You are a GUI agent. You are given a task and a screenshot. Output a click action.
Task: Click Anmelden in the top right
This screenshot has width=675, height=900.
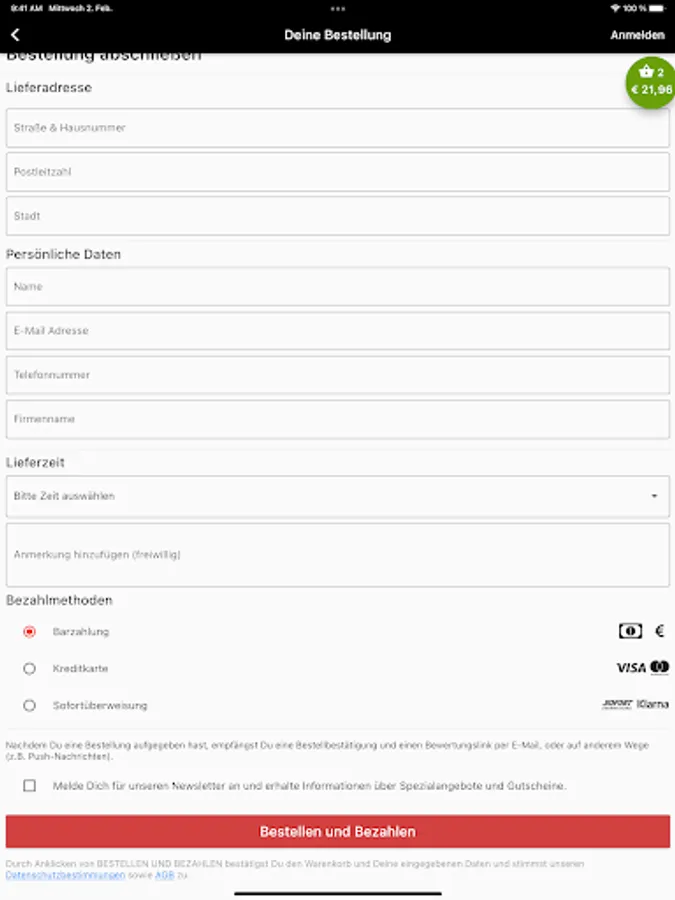(x=636, y=34)
